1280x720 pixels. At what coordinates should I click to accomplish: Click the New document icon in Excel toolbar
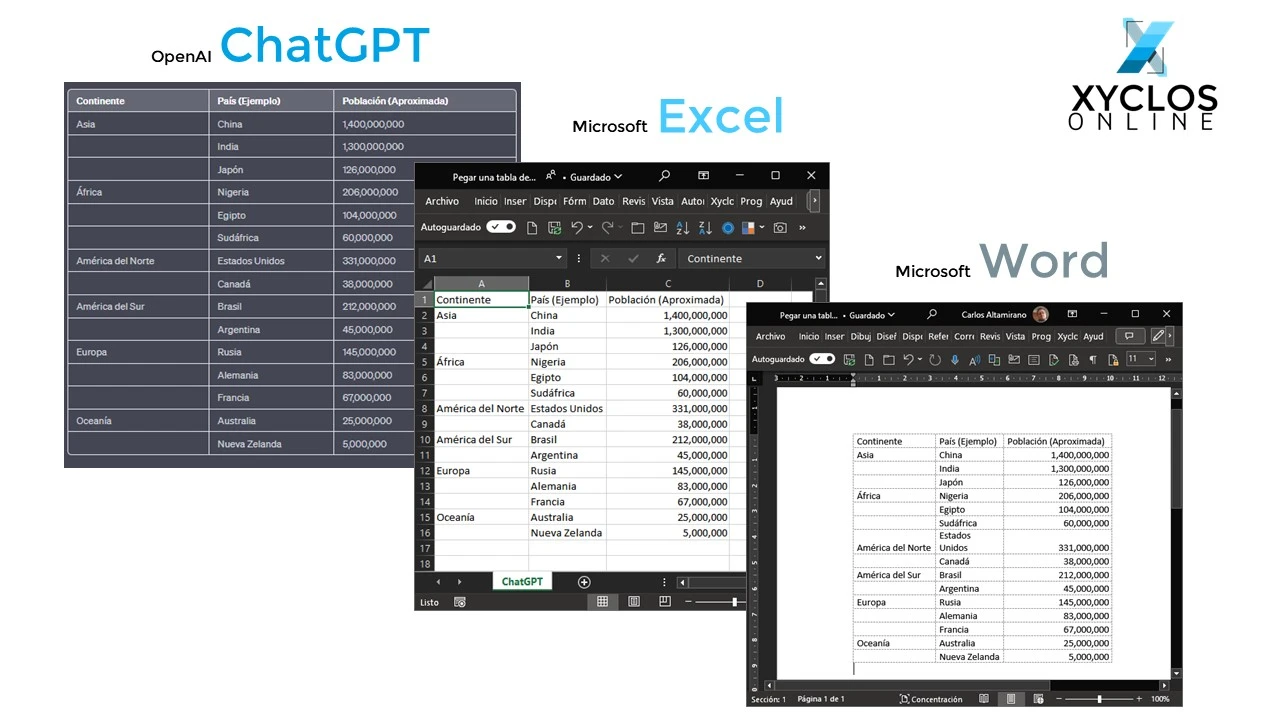532,228
